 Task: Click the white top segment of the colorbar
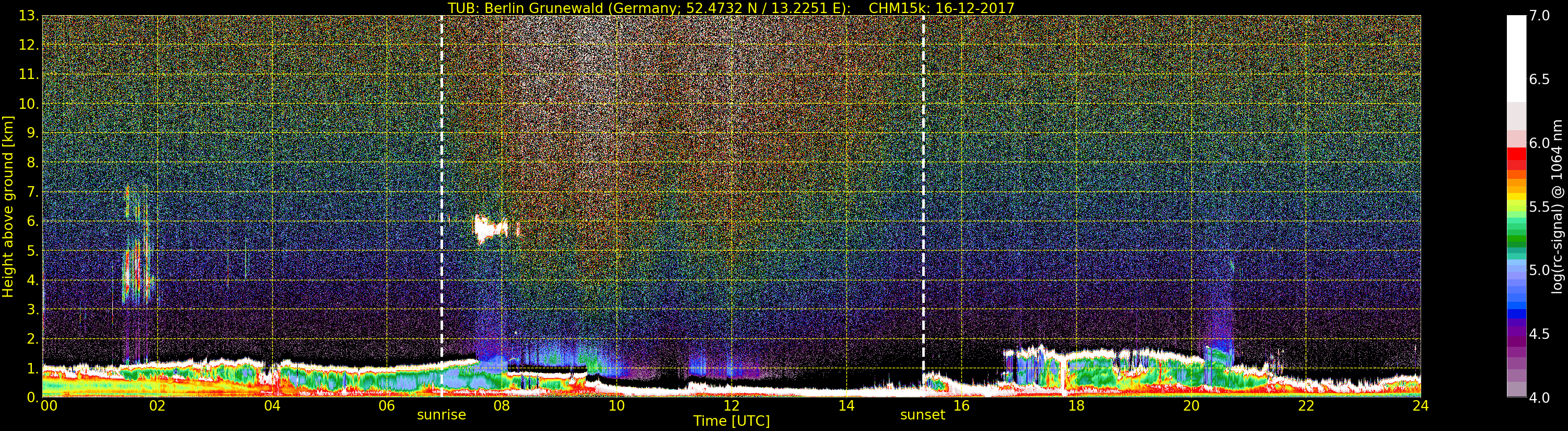(1516, 58)
